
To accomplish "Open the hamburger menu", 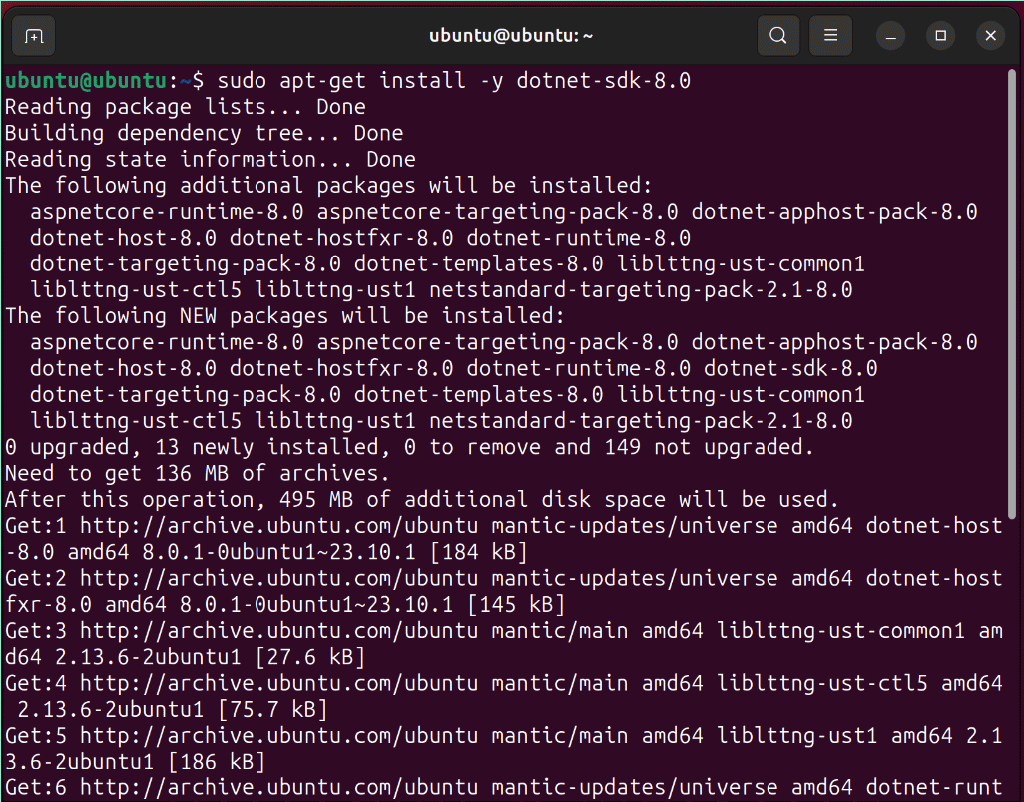I will tap(830, 35).
